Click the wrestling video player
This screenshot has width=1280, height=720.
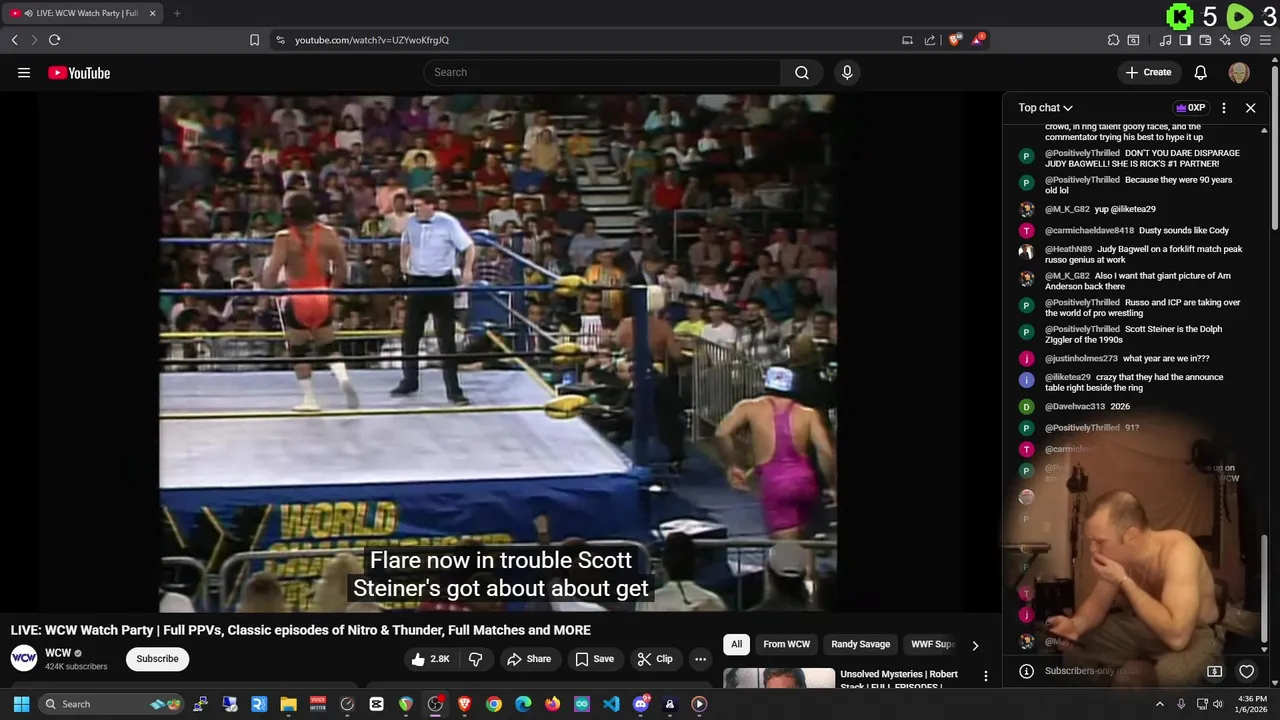tap(497, 353)
